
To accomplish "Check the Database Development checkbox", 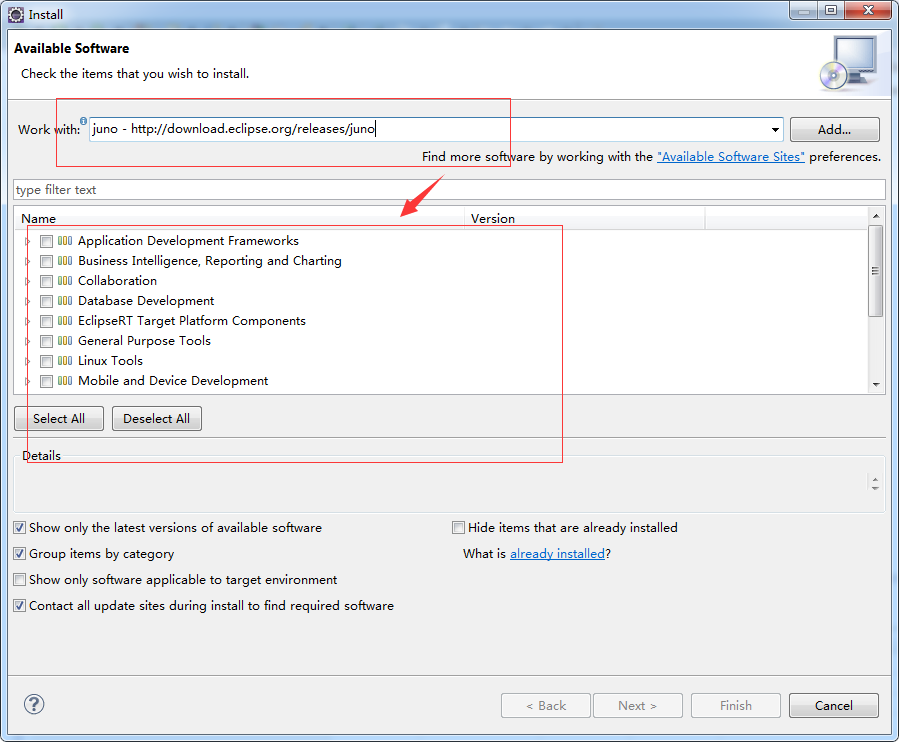I will click(x=46, y=302).
